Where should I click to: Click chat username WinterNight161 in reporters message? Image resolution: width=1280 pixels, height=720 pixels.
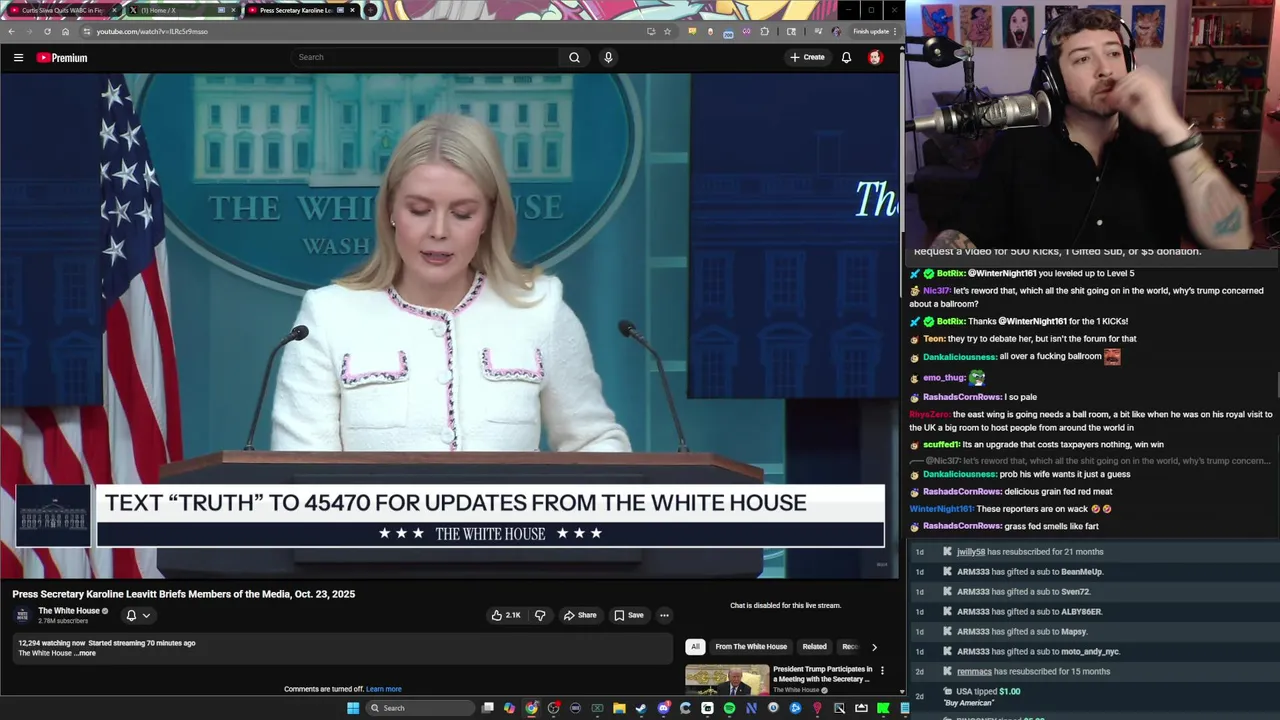941,509
